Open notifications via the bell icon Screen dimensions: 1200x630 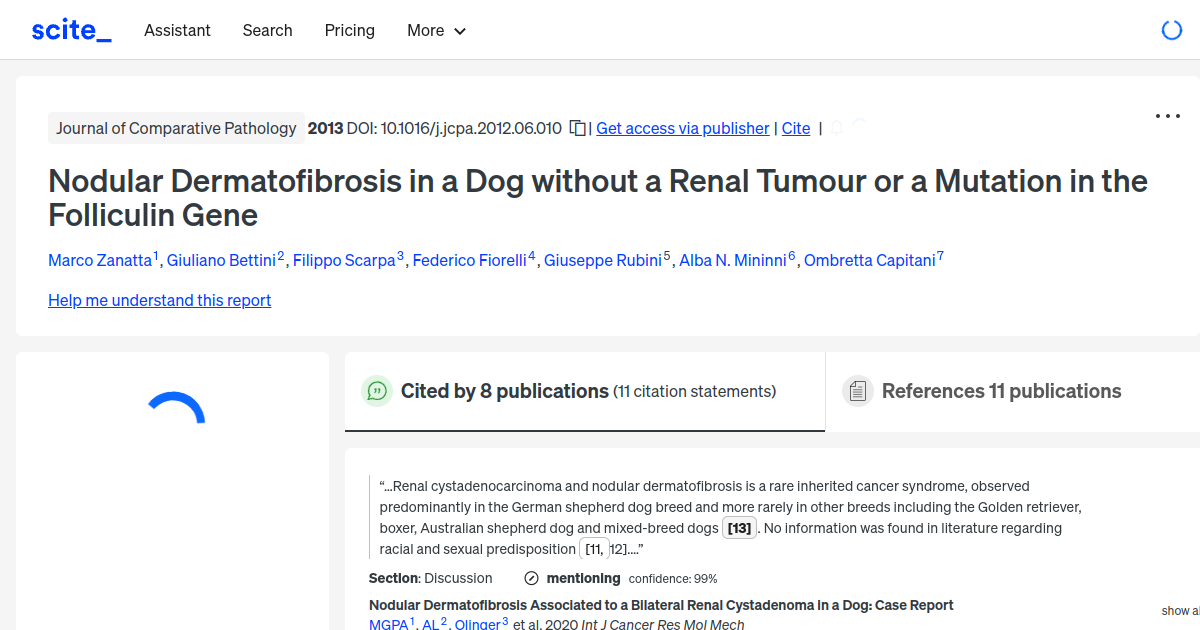835,128
